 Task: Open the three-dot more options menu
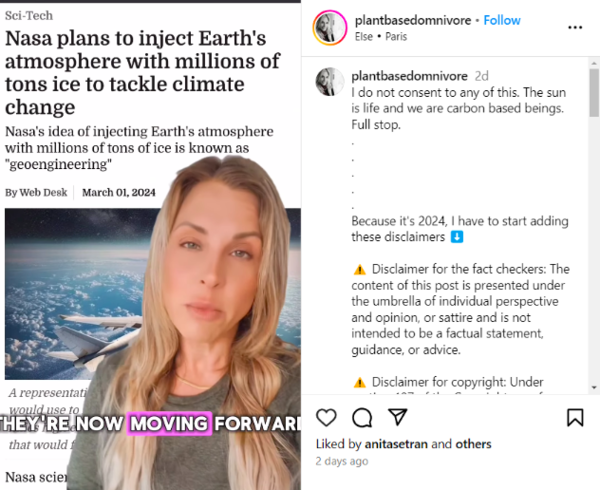(x=575, y=27)
